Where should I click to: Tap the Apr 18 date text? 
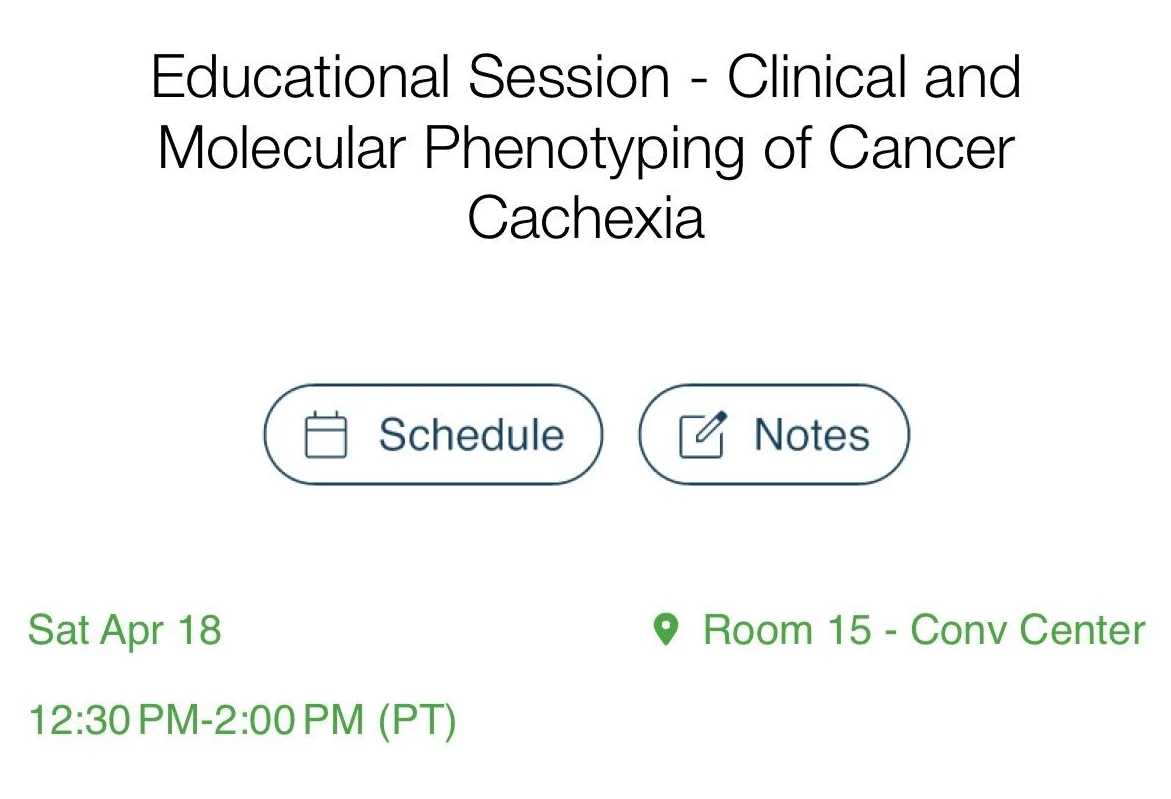point(163,631)
